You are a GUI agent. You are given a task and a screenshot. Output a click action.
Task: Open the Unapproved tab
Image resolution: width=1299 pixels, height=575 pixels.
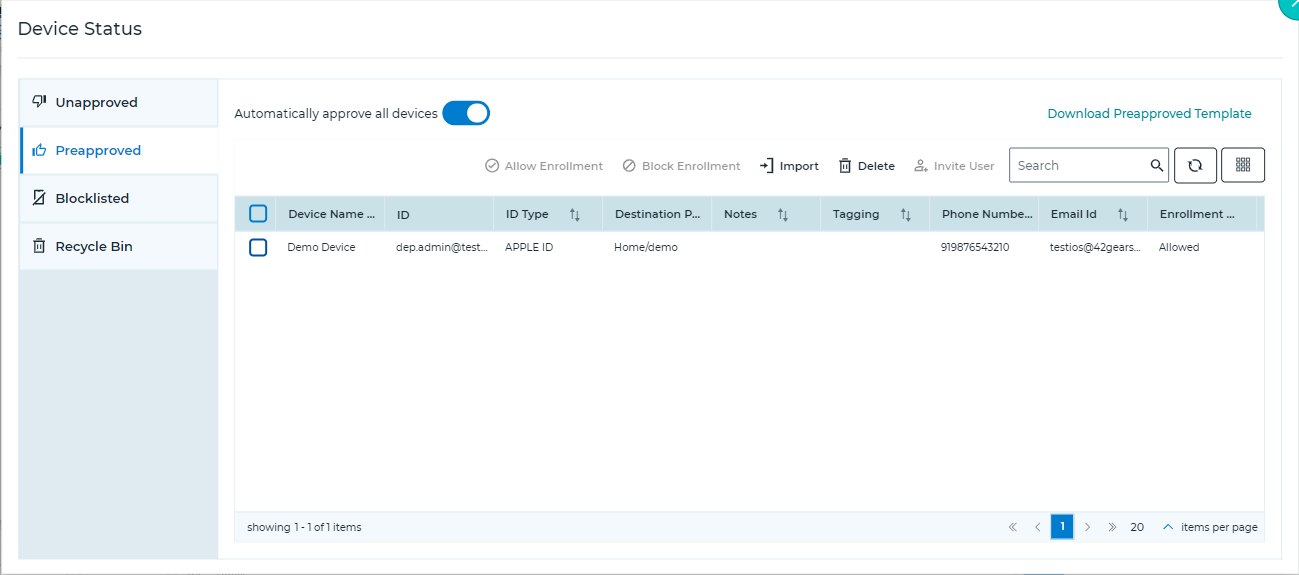(x=119, y=103)
